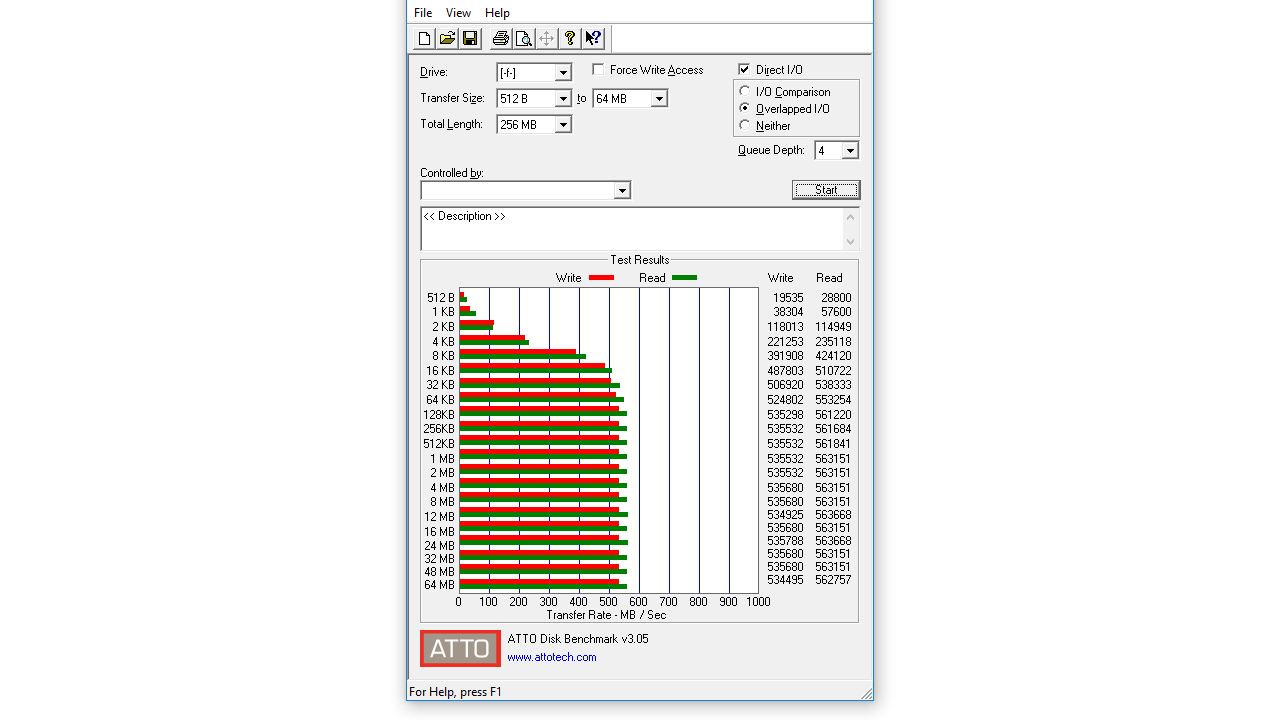Click write value 391908
Screen dimensions: 1280x720
(x=785, y=356)
